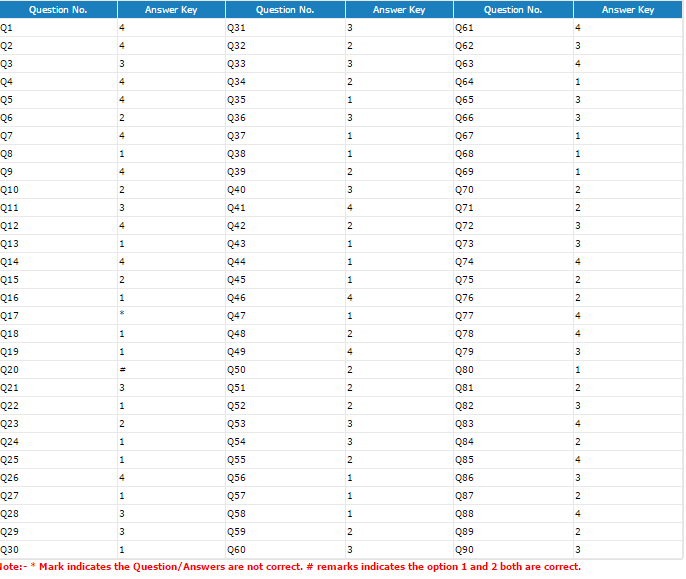Click the Question No. header above Q1
686x579 pixels.
58,10
